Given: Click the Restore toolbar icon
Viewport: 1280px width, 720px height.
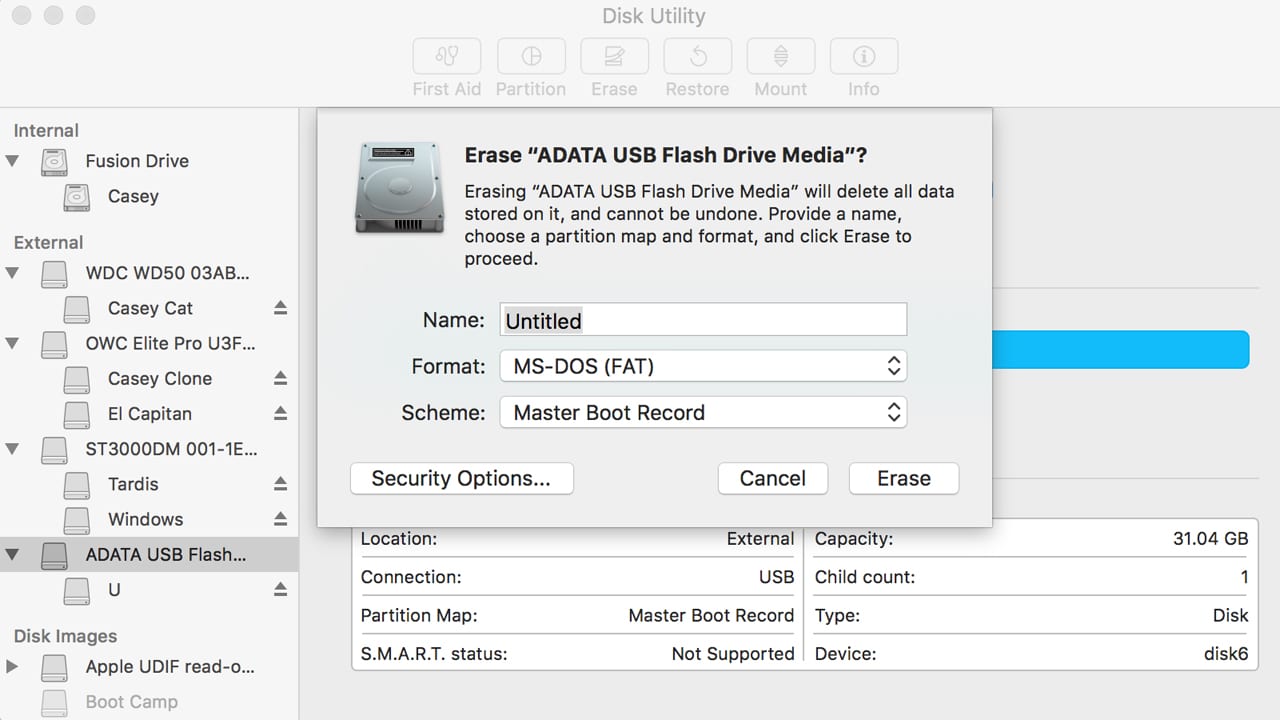Looking at the screenshot, I should [x=697, y=56].
